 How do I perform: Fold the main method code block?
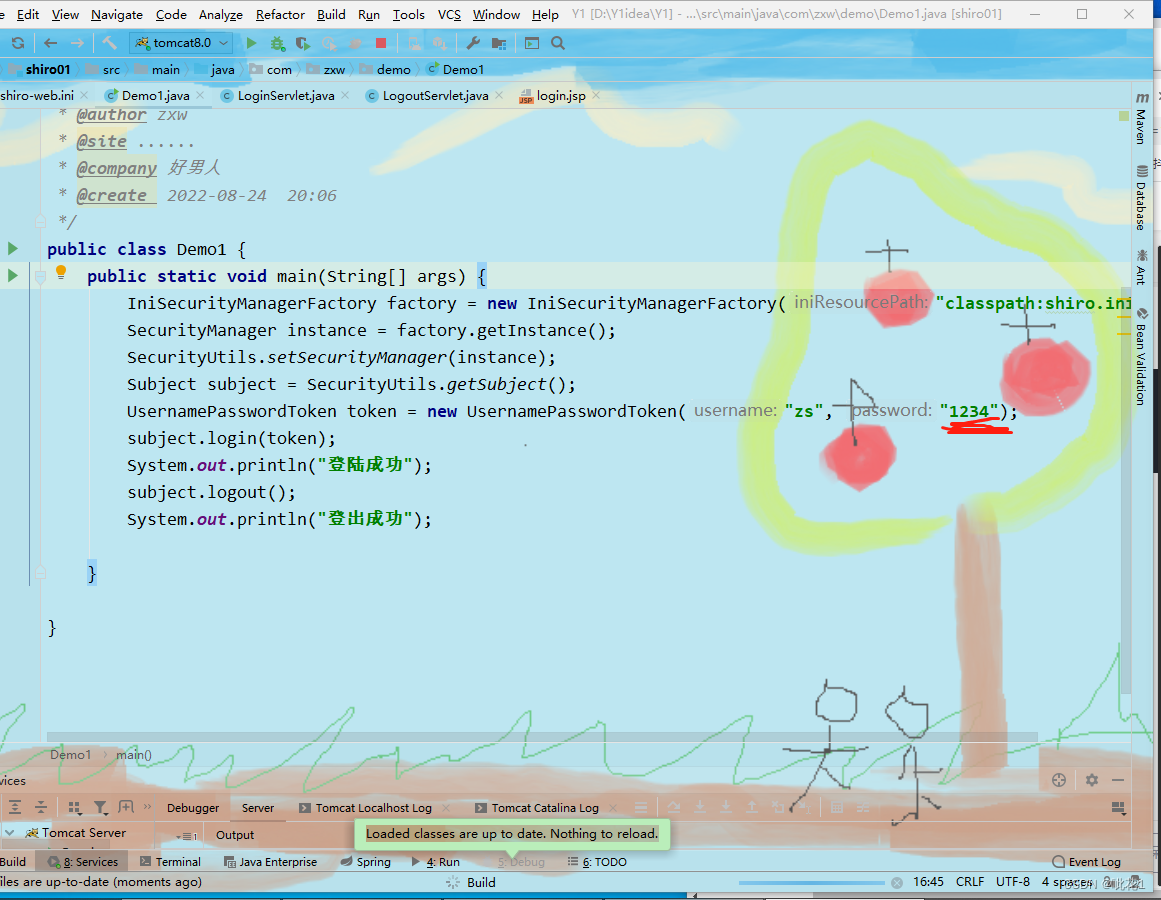tap(41, 278)
